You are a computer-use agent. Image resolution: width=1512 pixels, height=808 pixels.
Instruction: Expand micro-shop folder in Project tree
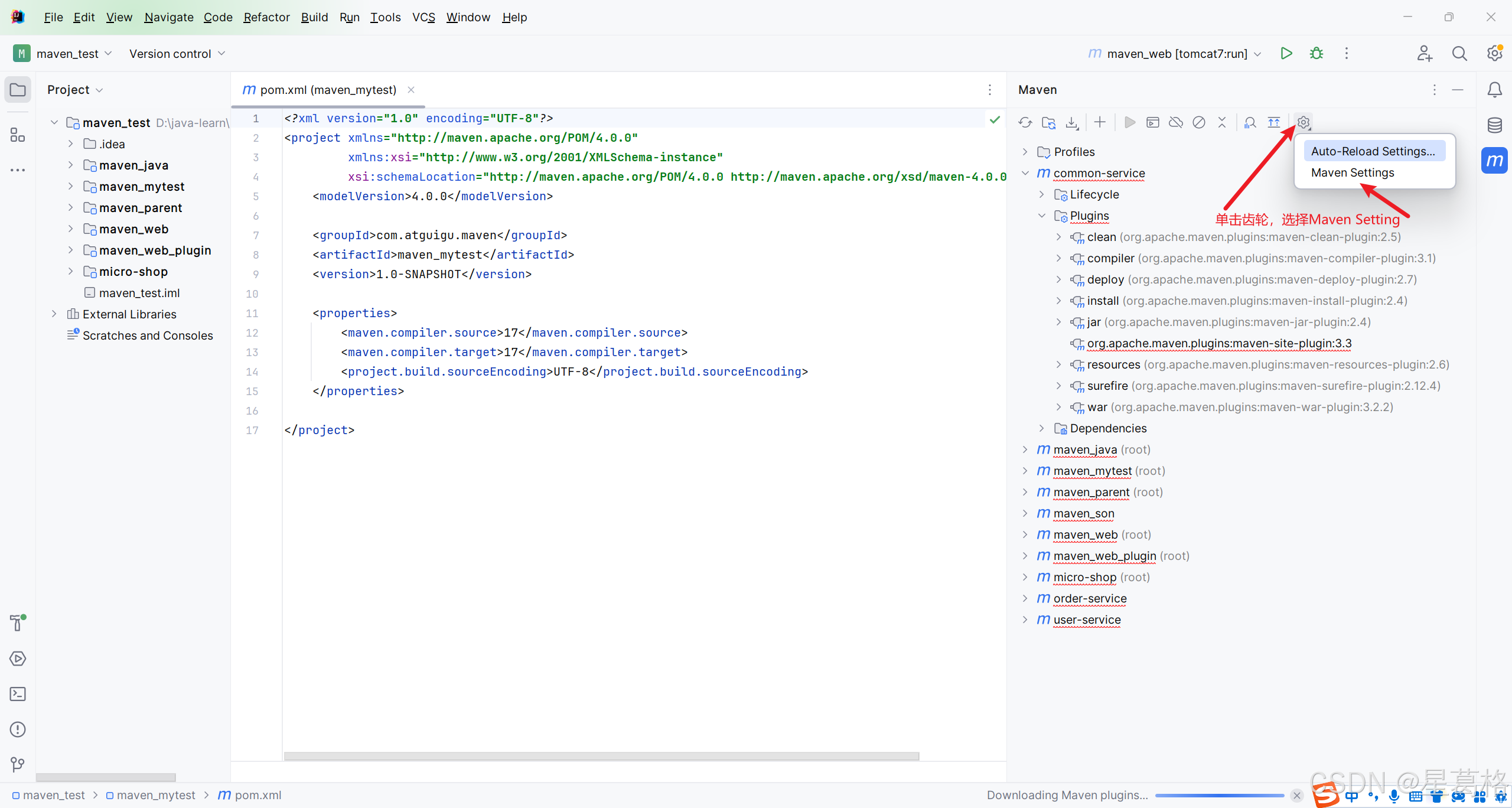pos(70,272)
